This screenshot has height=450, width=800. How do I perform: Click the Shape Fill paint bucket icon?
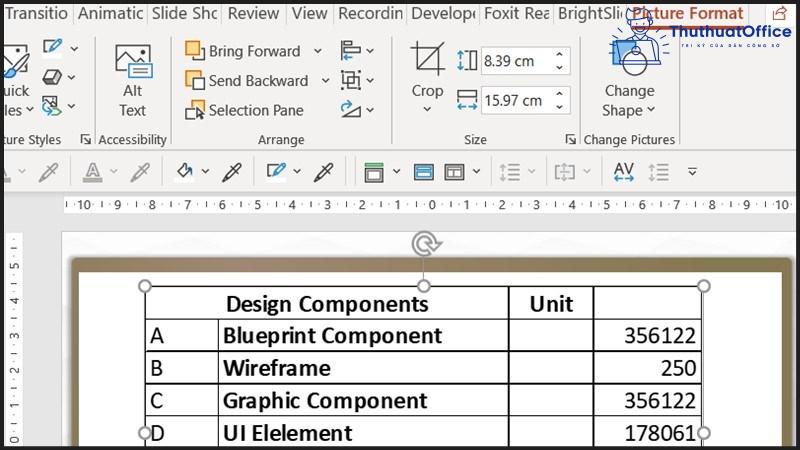pyautogui.click(x=185, y=171)
